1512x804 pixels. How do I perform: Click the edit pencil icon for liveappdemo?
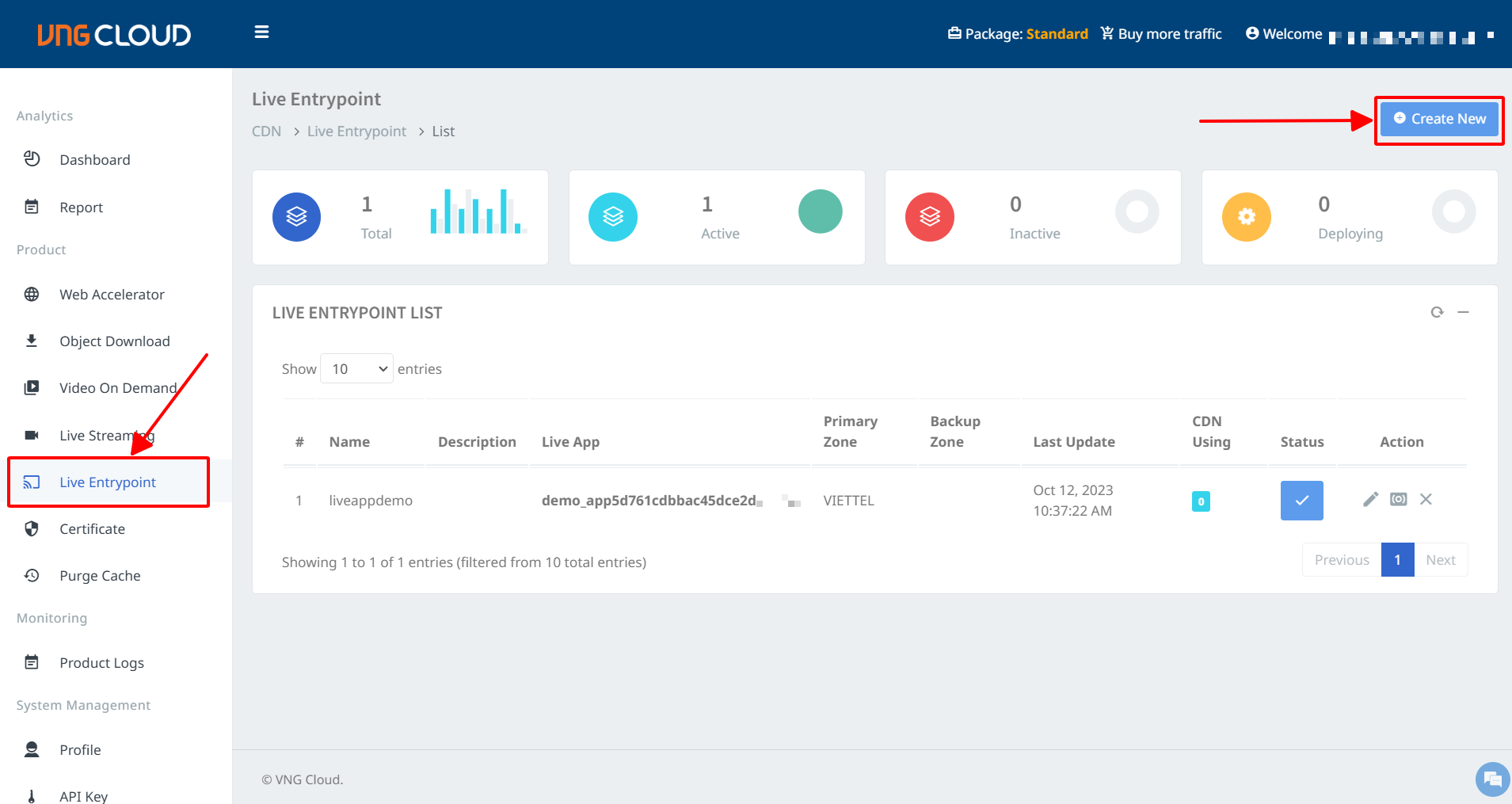[x=1370, y=499]
